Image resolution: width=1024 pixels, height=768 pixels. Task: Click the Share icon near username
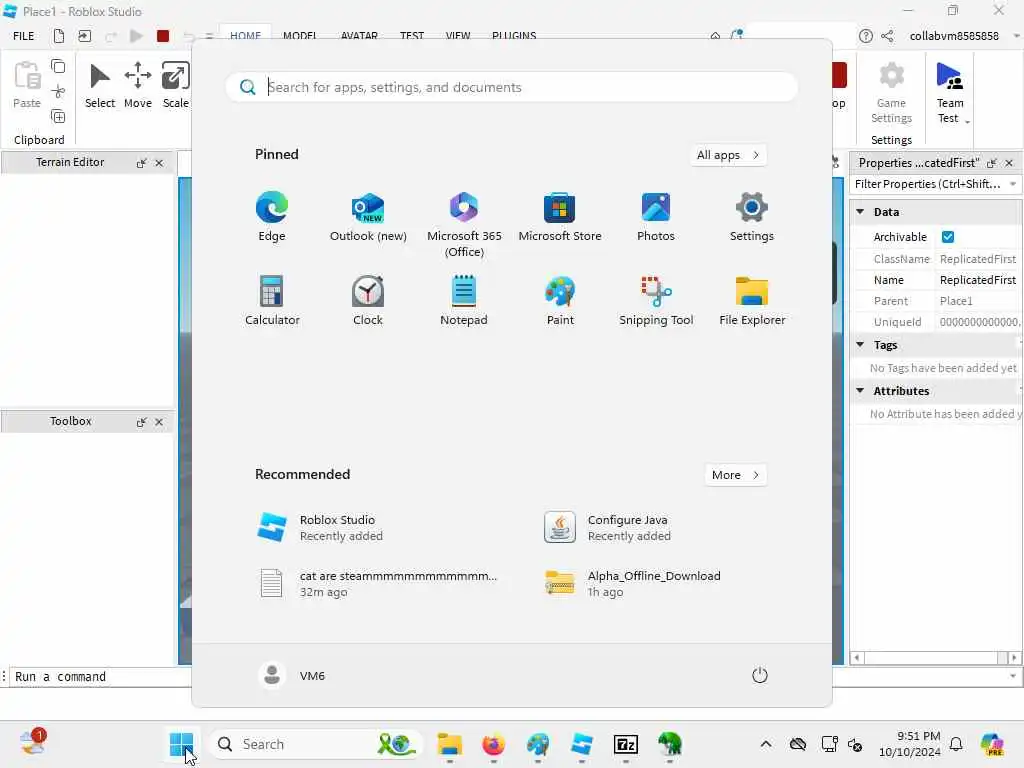click(887, 36)
